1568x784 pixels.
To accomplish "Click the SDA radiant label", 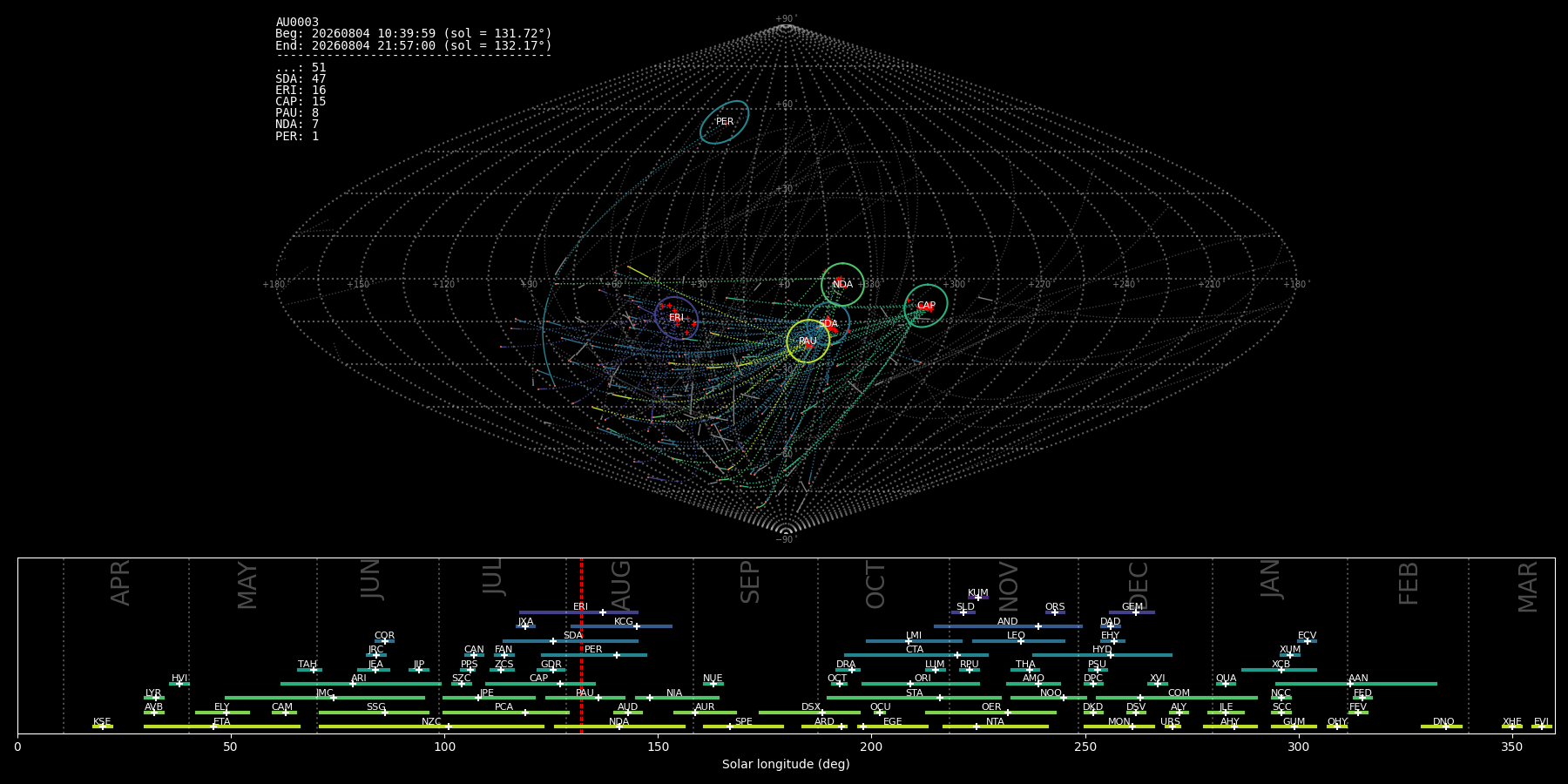I will (x=828, y=323).
